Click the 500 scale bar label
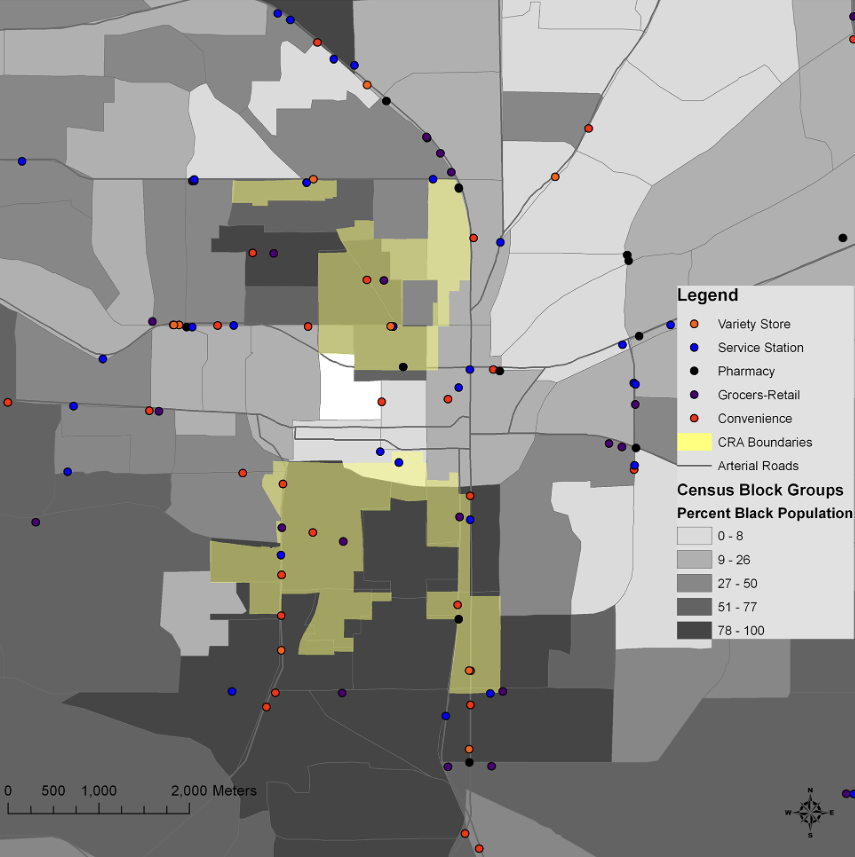The height and width of the screenshot is (857, 855). (53, 791)
